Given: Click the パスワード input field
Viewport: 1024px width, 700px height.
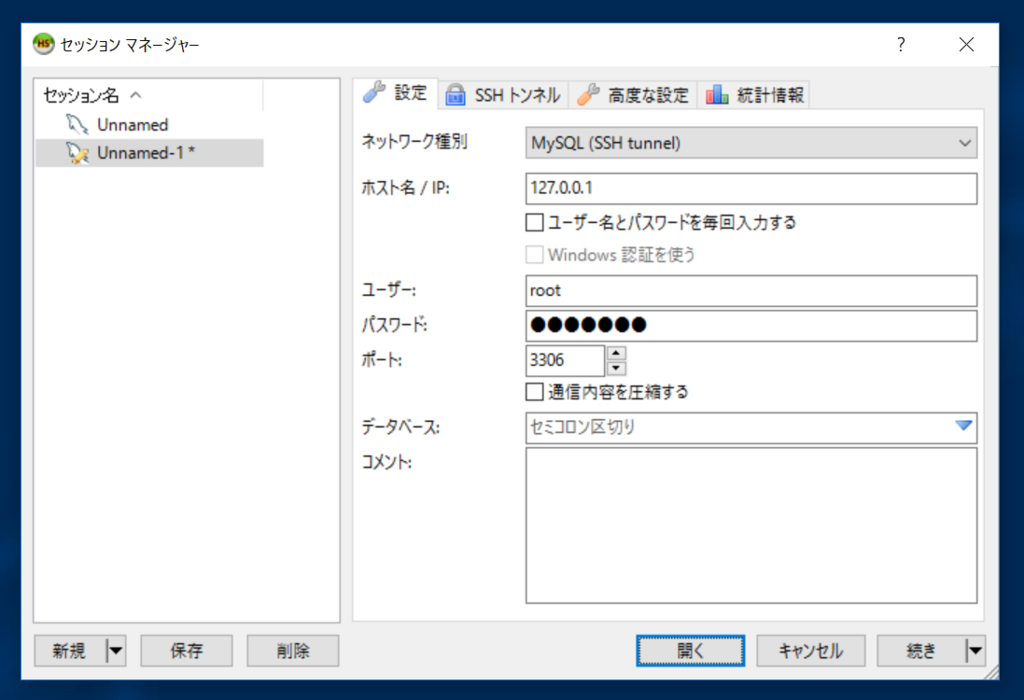Looking at the screenshot, I should coord(751,325).
